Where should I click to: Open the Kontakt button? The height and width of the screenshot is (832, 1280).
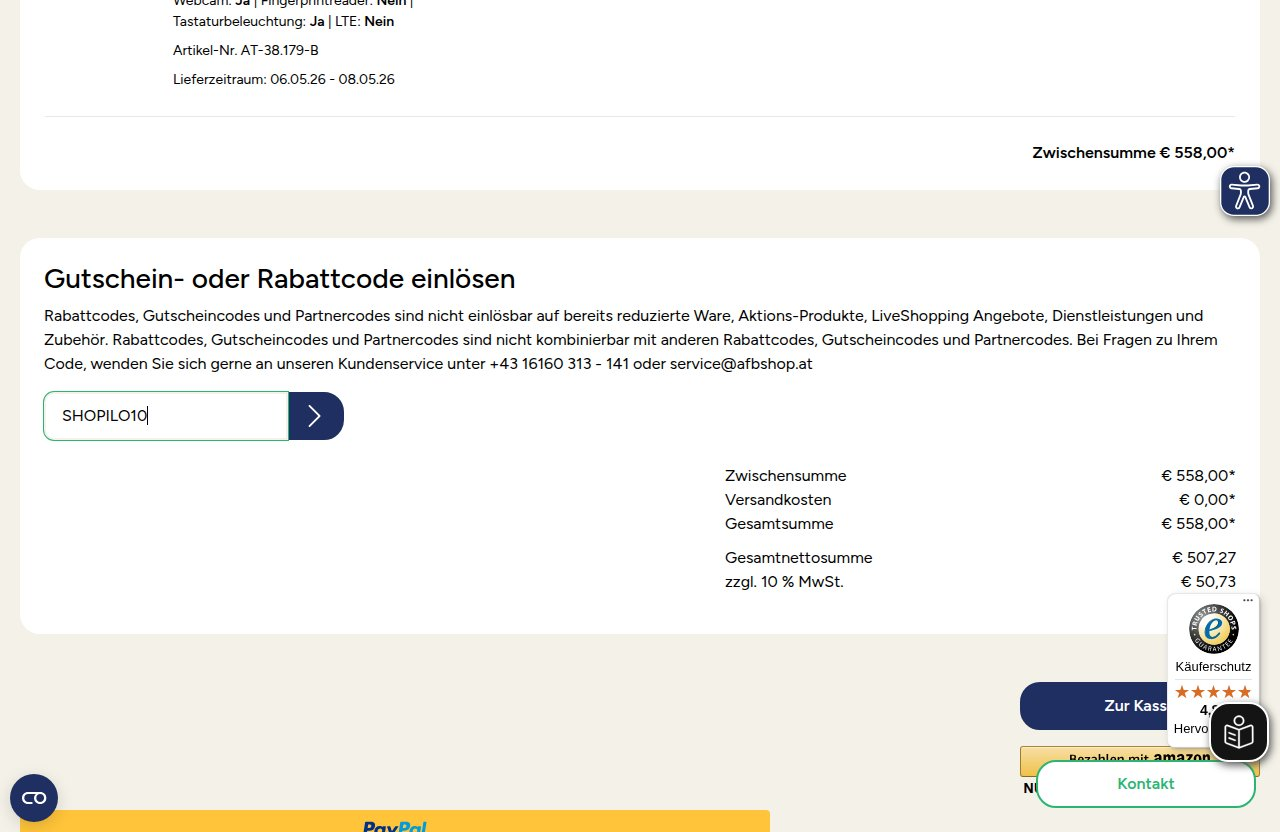(1146, 784)
